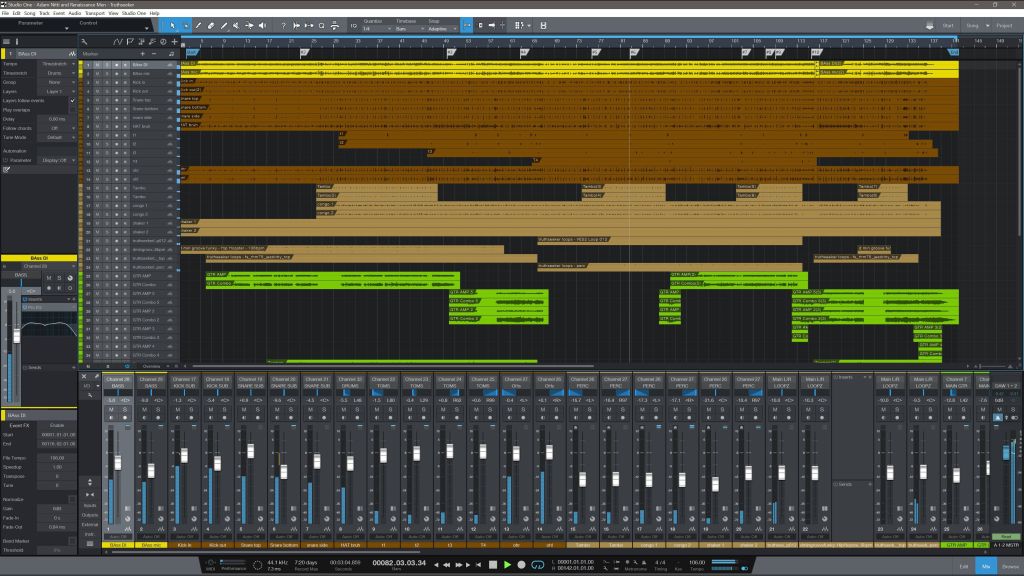This screenshot has height=576, width=1024.
Task: Switch to Edit view via bottom-right button
Action: pos(963,567)
